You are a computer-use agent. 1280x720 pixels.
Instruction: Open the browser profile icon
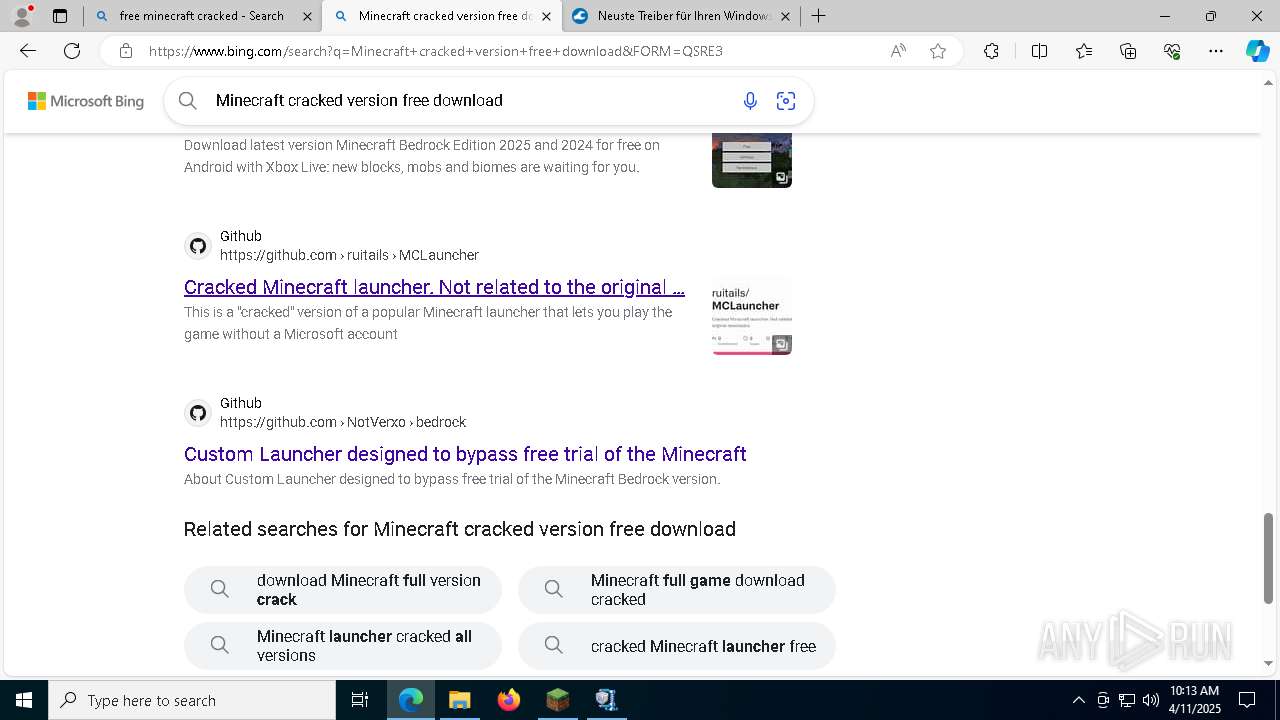click(22, 16)
